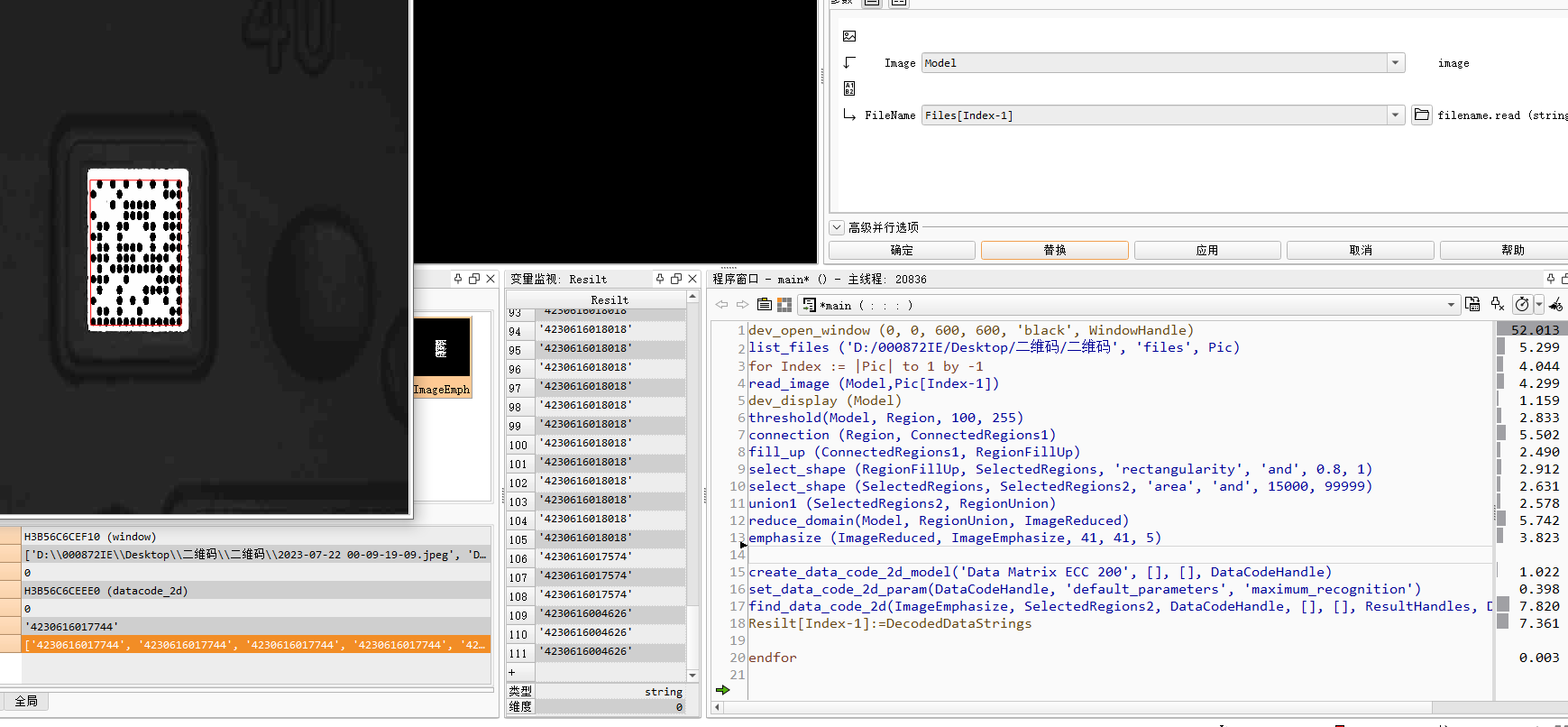The image size is (1568, 727).
Task: Click the Image field containing Model
Action: (1154, 62)
